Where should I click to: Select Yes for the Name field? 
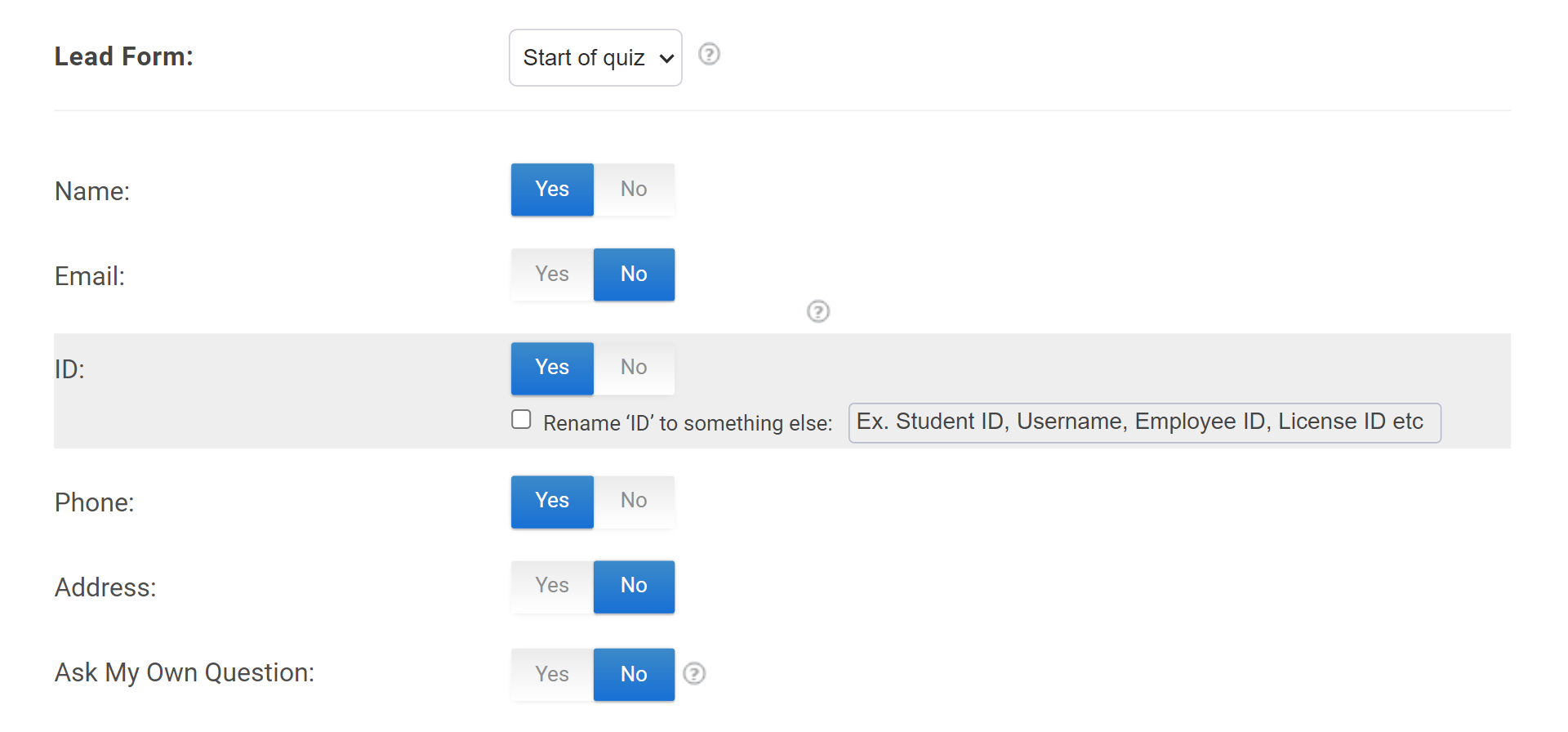(552, 190)
